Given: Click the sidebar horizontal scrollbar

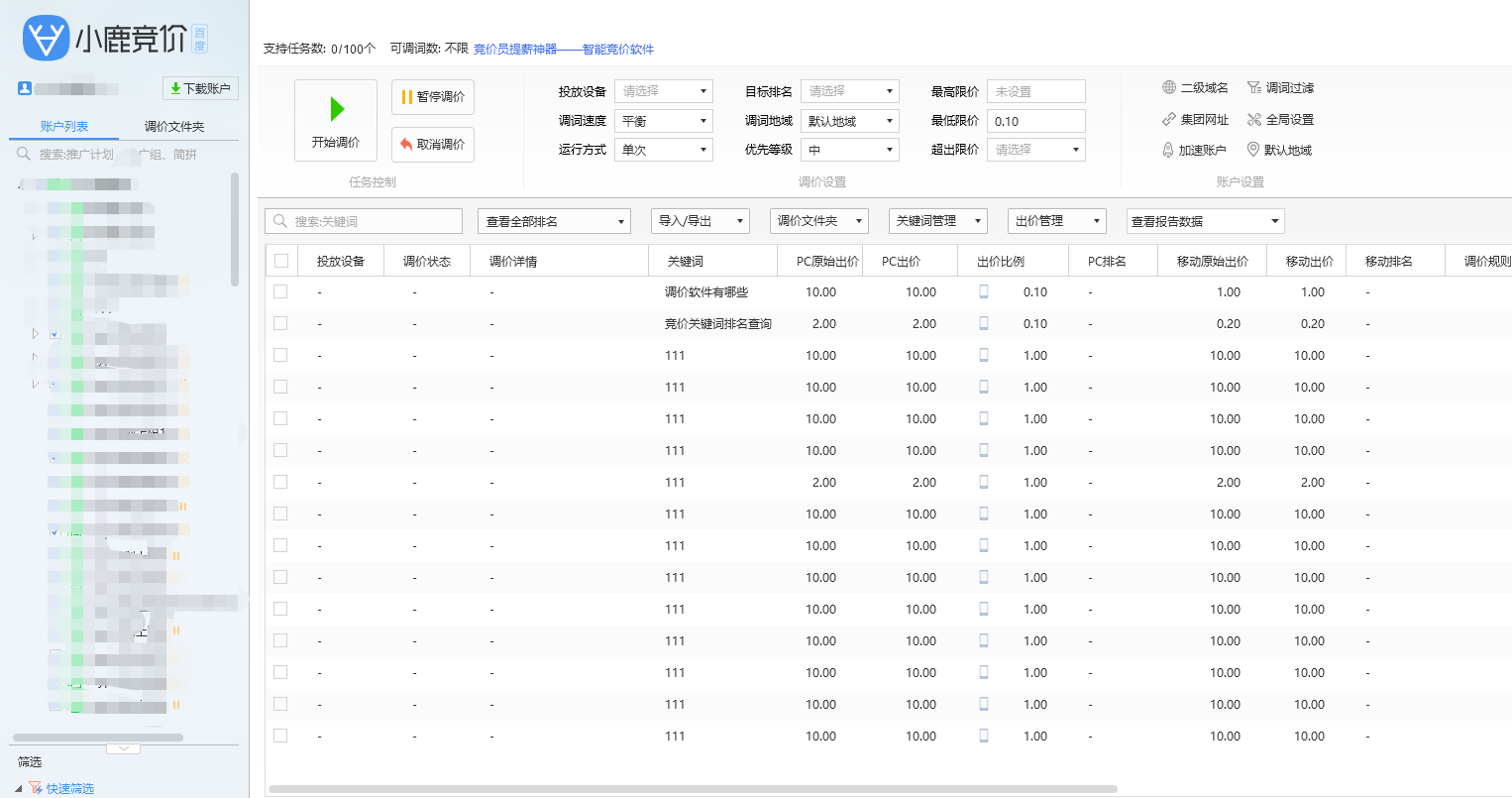Looking at the screenshot, I should click(97, 738).
